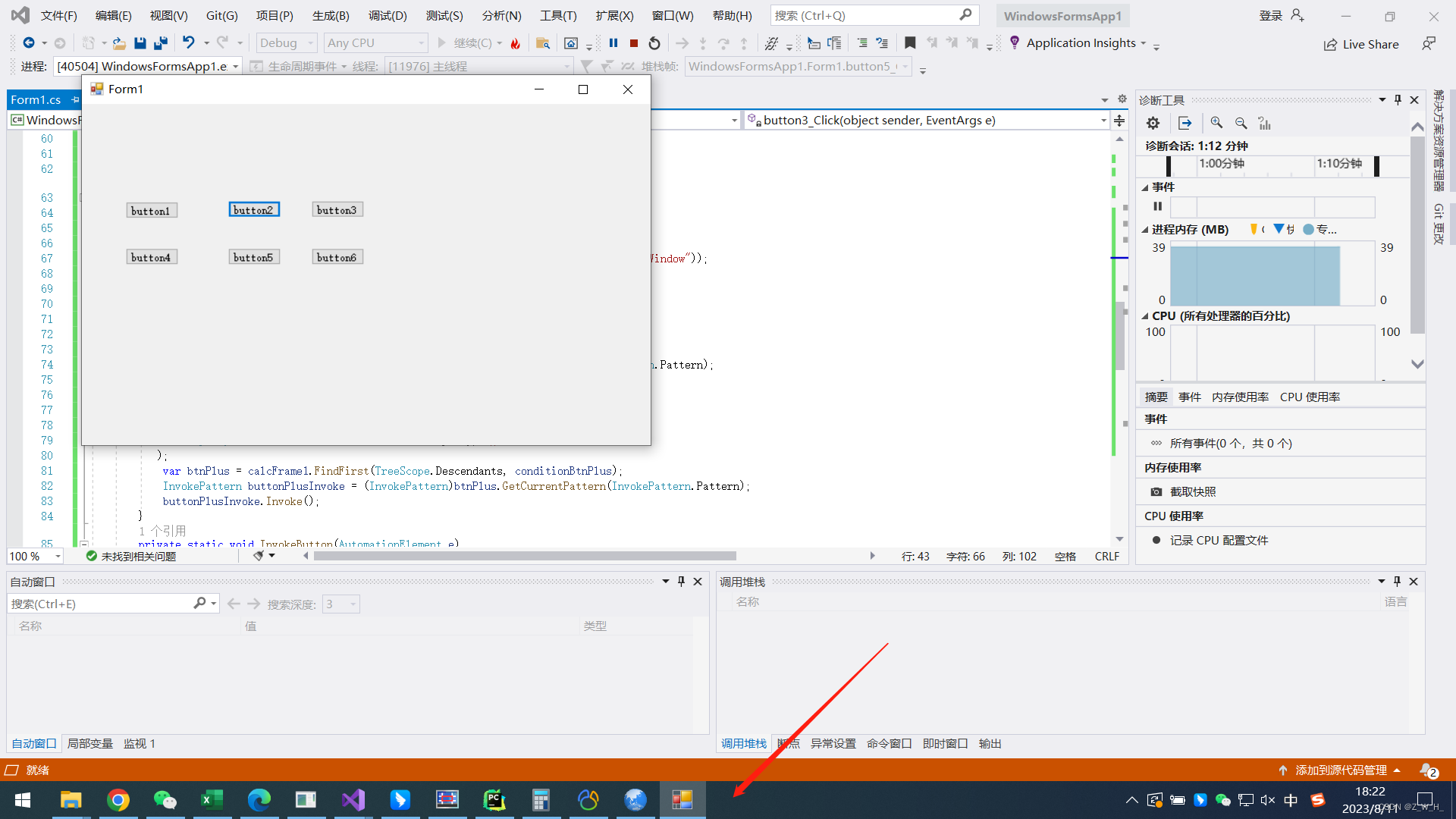Zoom in on the diagnostic timeline
The height and width of the screenshot is (819, 1456).
(1216, 123)
